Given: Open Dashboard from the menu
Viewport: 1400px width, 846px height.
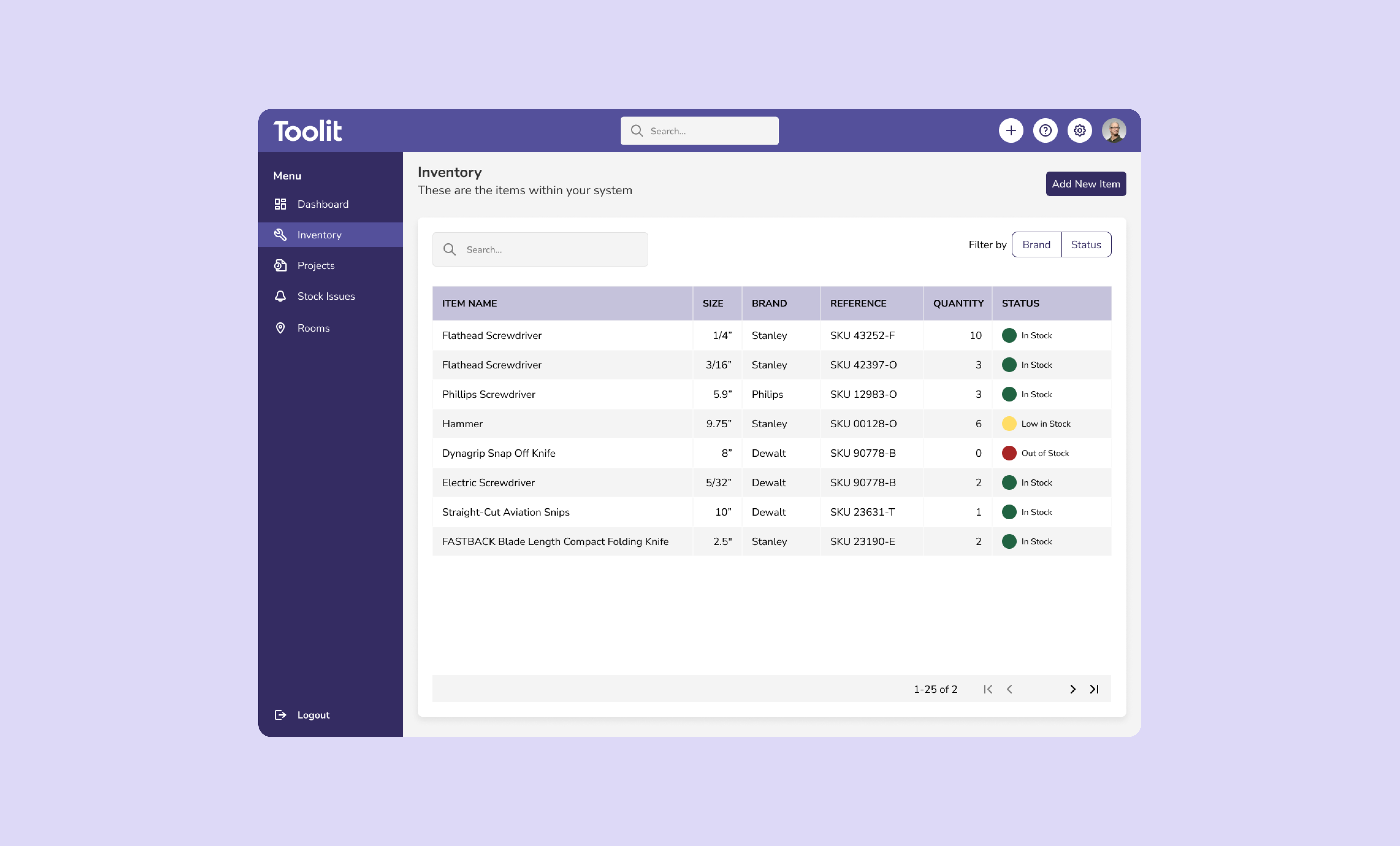Looking at the screenshot, I should coord(322,204).
